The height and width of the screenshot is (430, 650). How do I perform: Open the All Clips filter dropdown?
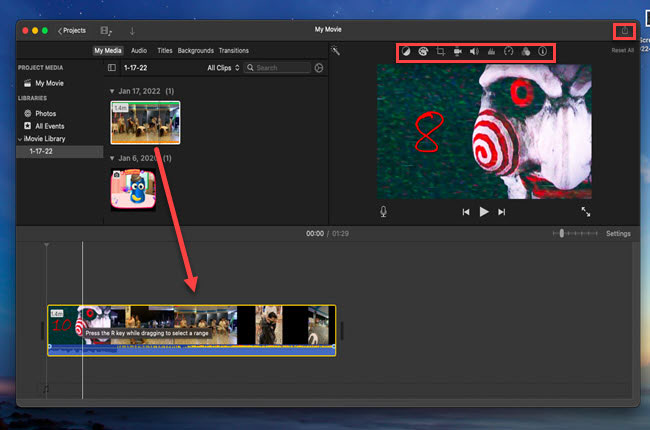[223, 68]
